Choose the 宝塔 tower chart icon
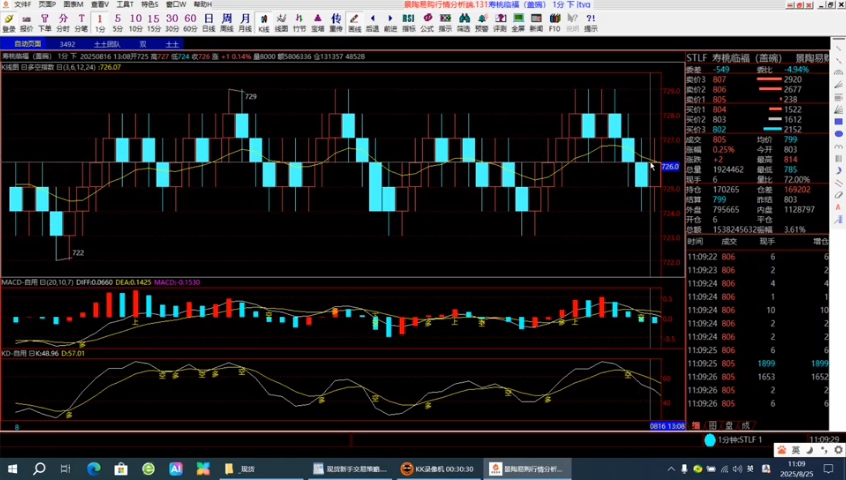The height and width of the screenshot is (480, 846). tap(318, 23)
